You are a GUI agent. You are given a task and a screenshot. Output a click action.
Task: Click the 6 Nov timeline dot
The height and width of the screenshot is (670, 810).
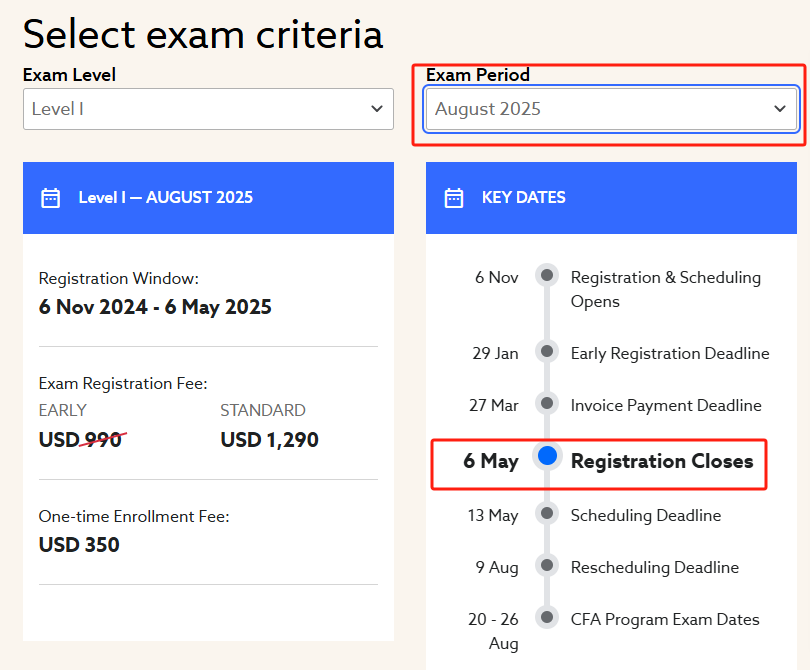pyautogui.click(x=546, y=275)
